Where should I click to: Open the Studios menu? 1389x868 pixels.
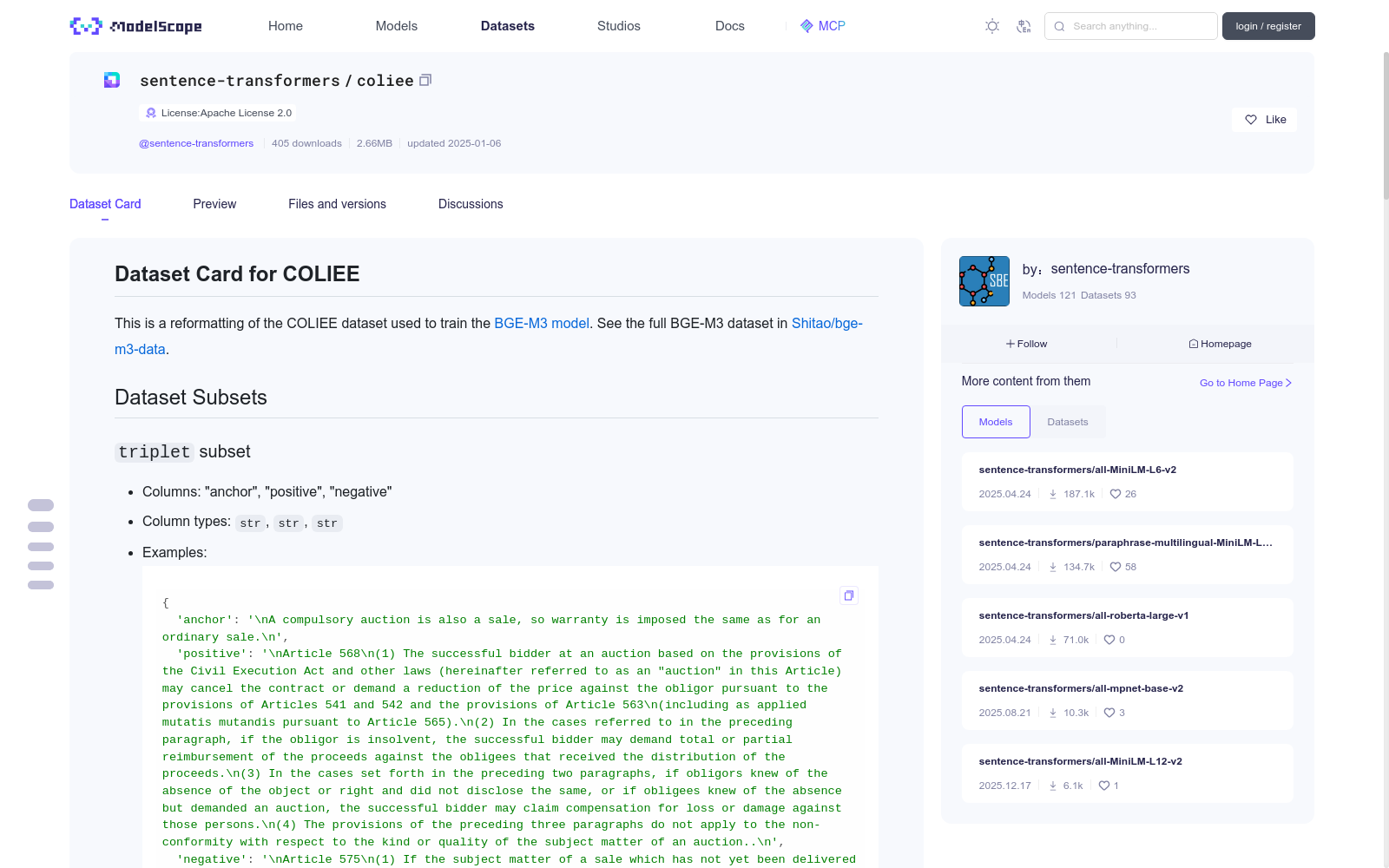click(619, 26)
